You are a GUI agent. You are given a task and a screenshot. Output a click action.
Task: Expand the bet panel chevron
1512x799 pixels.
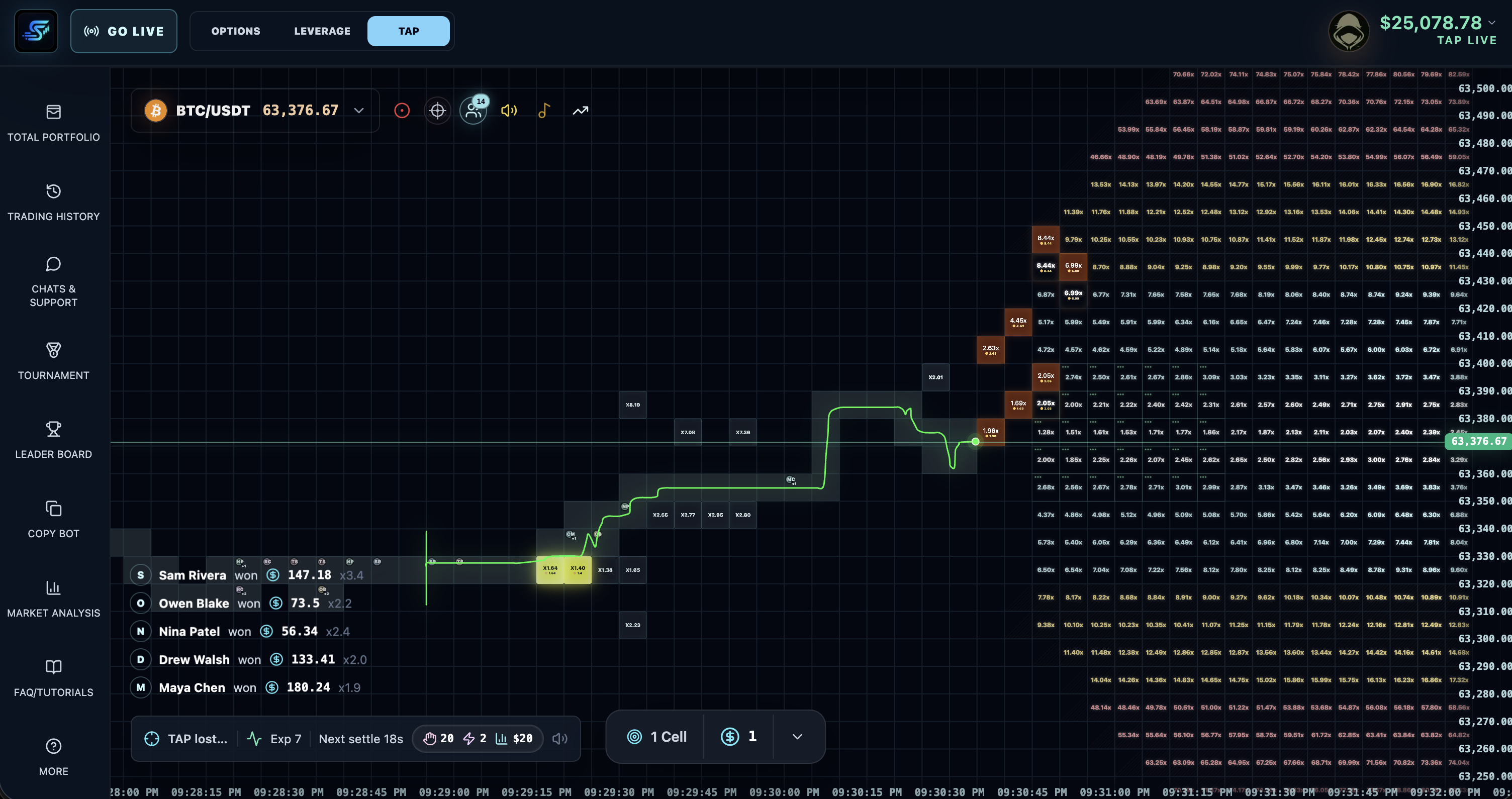coord(797,737)
